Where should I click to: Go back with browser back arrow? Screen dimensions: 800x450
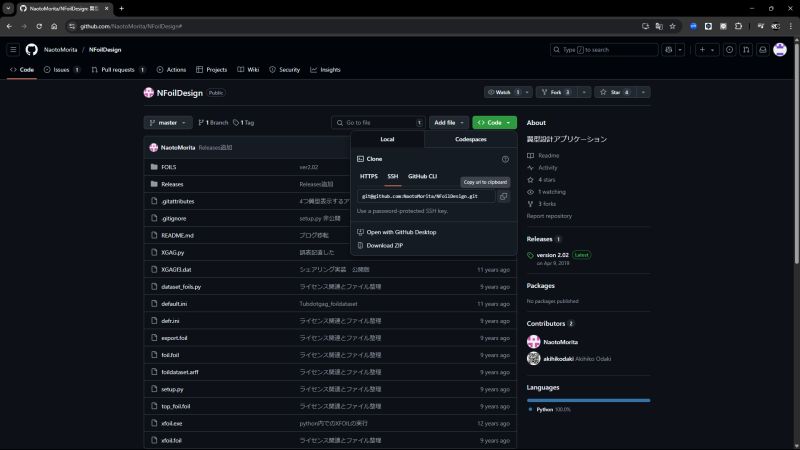pyautogui.click(x=9, y=26)
